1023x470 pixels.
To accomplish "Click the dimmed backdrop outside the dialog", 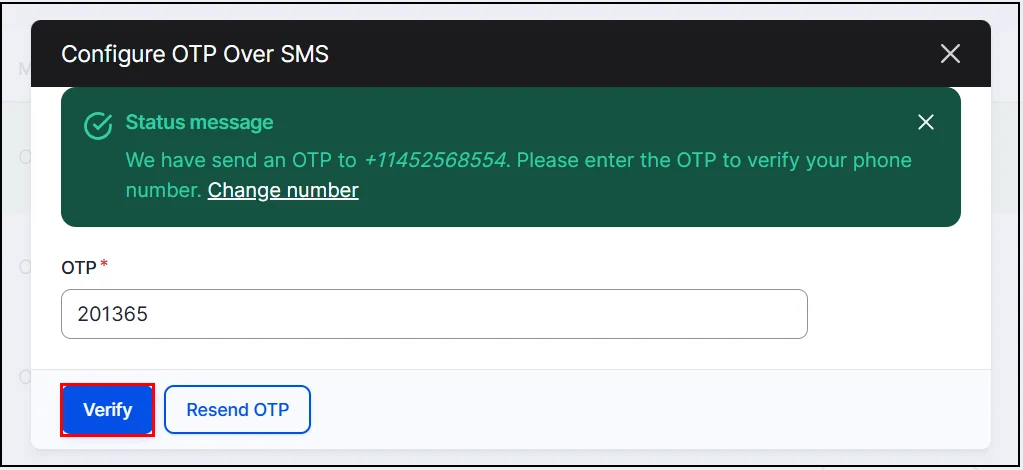I will click(1005, 250).
